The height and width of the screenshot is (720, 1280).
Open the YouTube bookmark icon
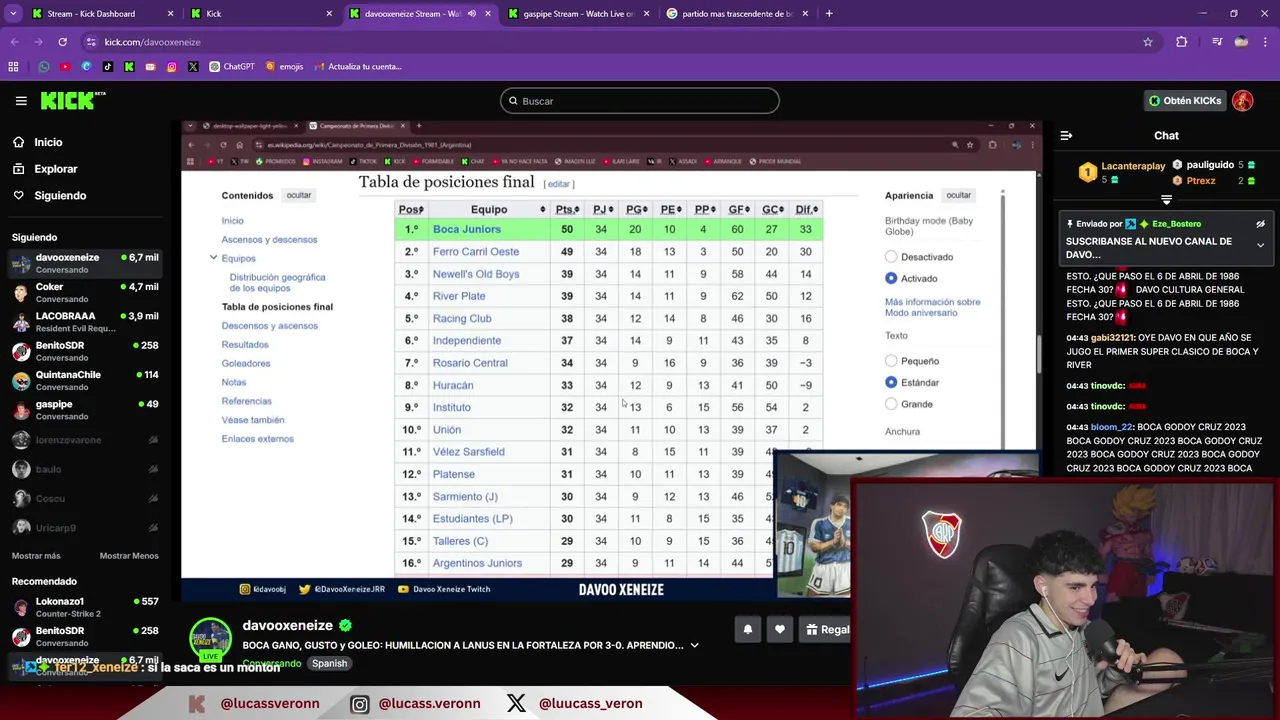pyautogui.click(x=65, y=67)
